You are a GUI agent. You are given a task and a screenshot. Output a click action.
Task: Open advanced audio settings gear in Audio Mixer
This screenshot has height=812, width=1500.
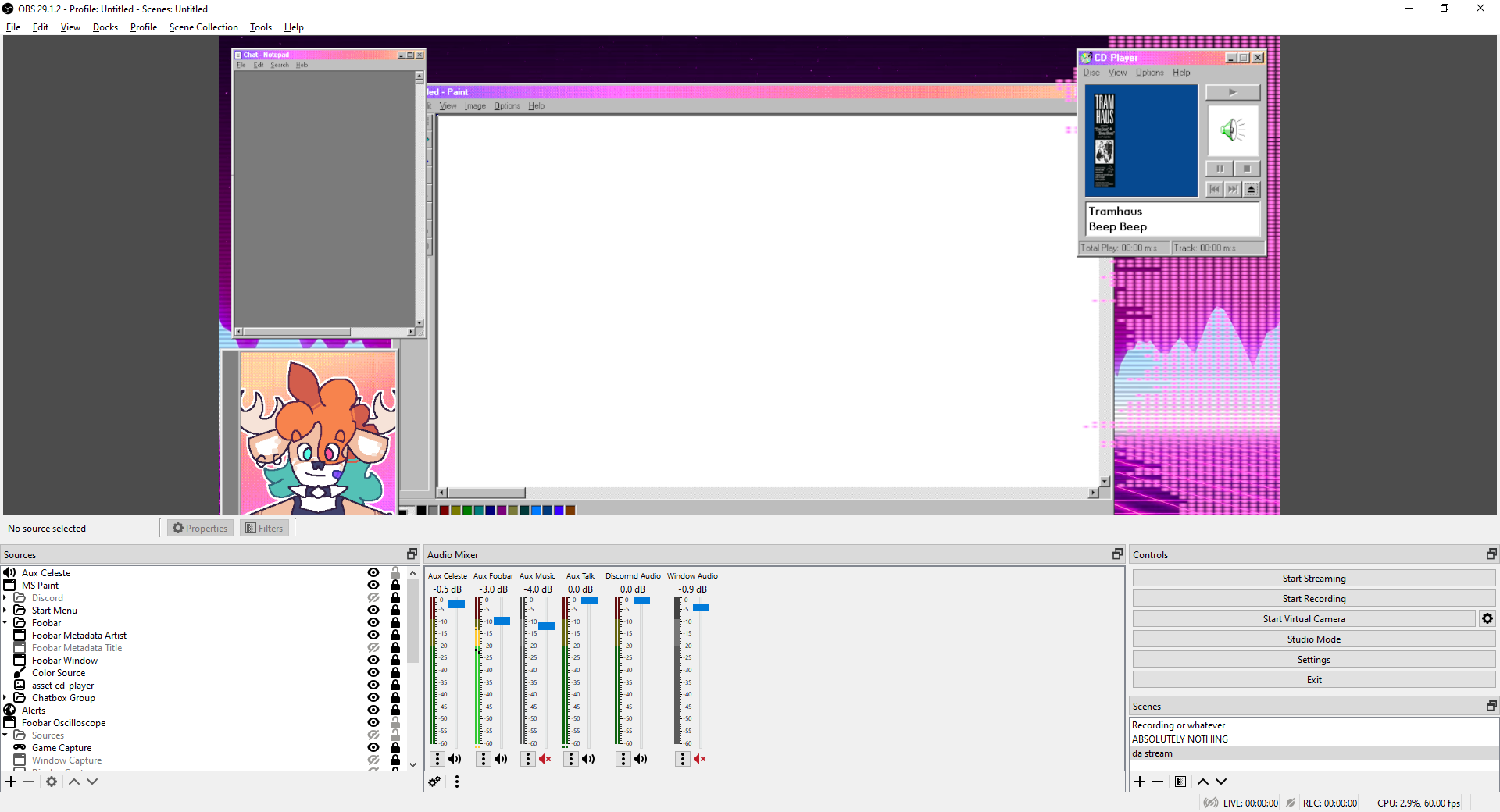434,782
